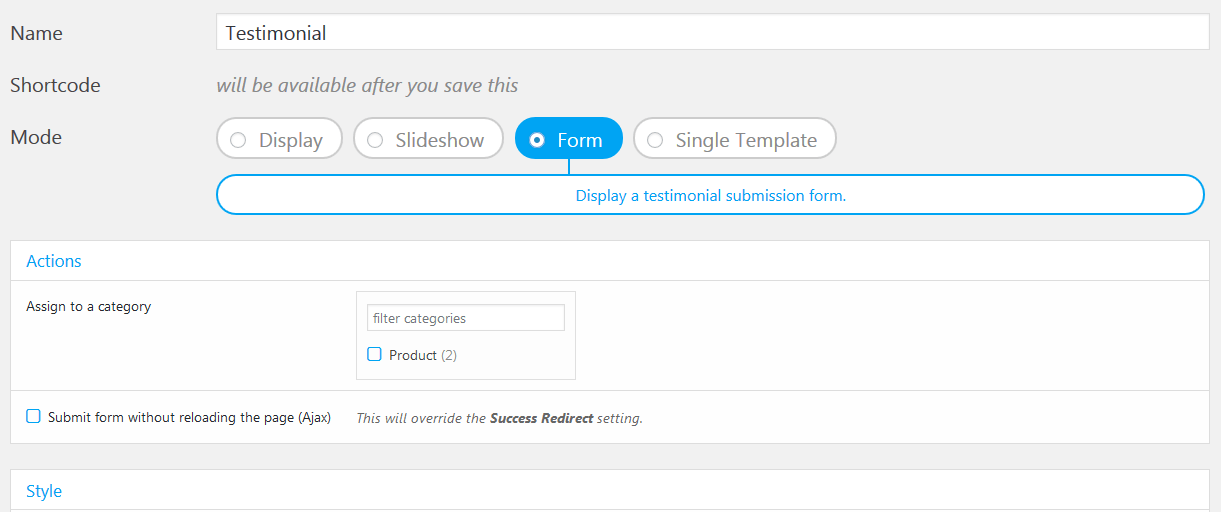Click the testimonial submission form description box
Image resolution: width=1221 pixels, height=512 pixels.
click(x=710, y=196)
